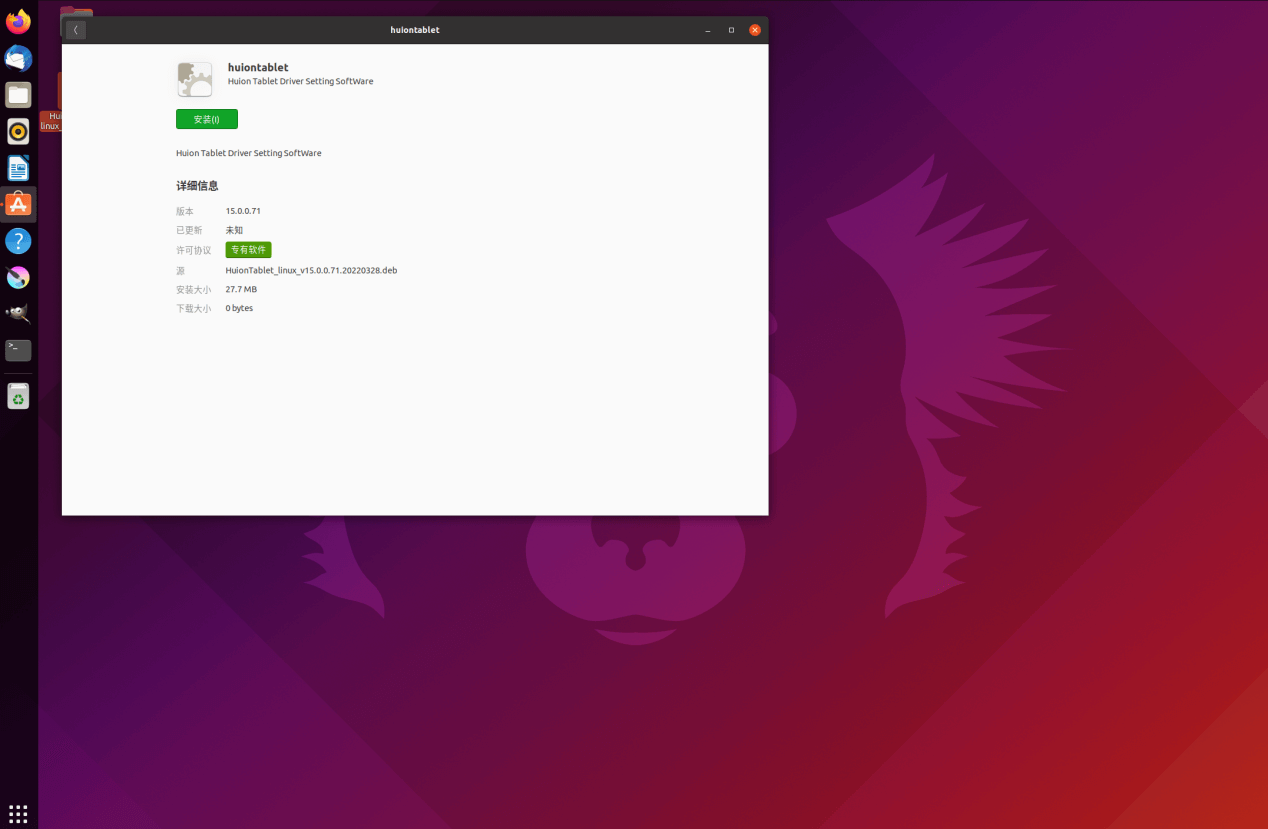Click the installed size value 27.7 MB
The width and height of the screenshot is (1268, 829).
tap(241, 289)
